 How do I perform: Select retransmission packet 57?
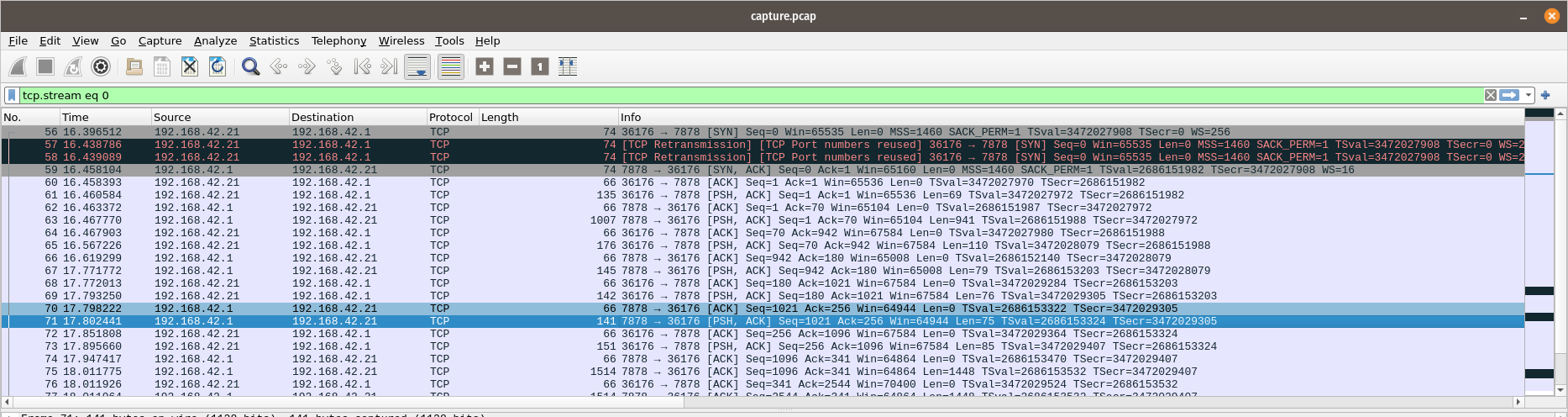[763, 145]
